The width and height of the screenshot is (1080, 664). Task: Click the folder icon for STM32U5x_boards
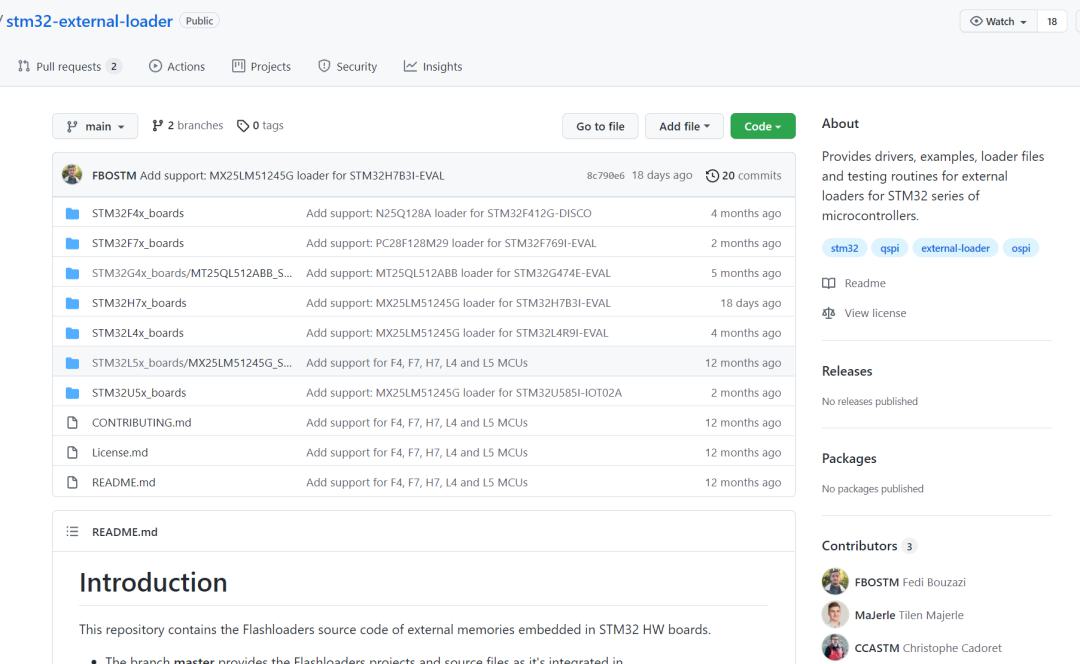coord(72,393)
